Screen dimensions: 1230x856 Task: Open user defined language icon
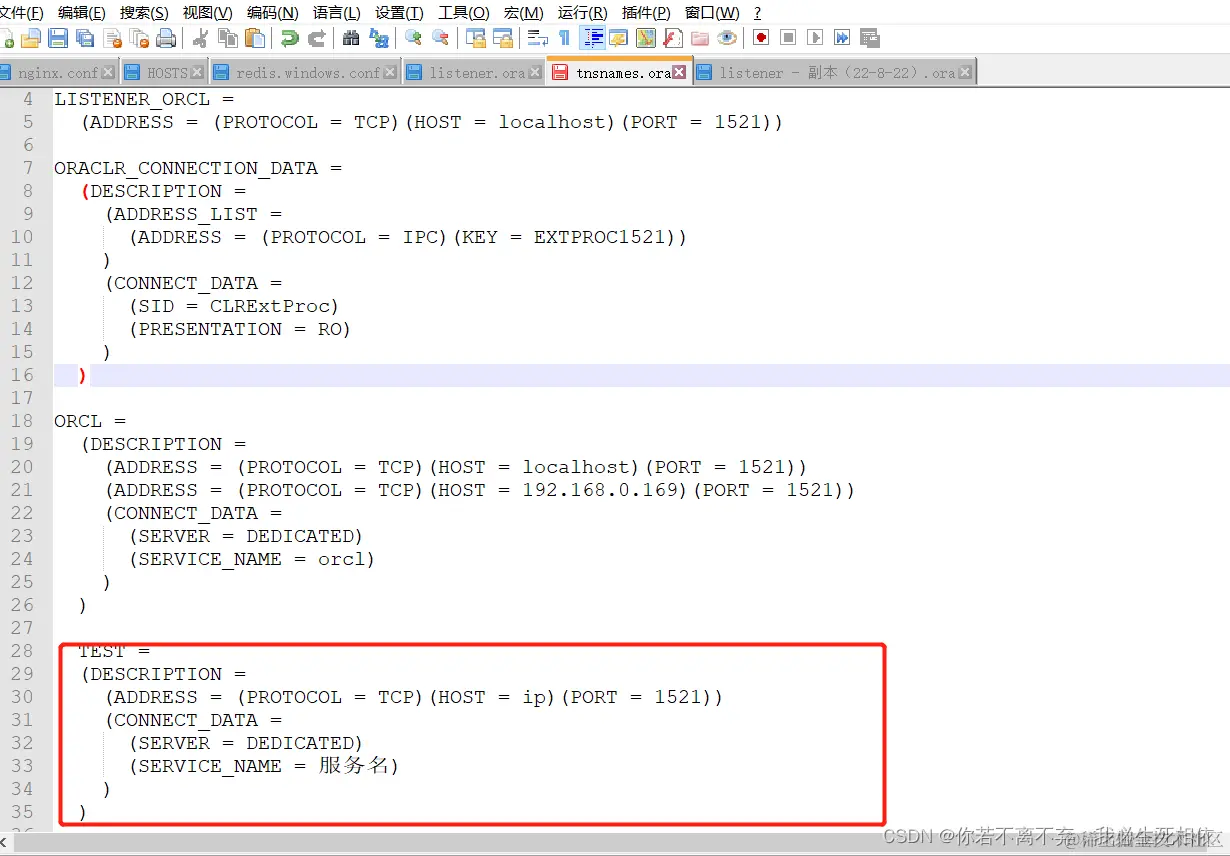click(618, 38)
